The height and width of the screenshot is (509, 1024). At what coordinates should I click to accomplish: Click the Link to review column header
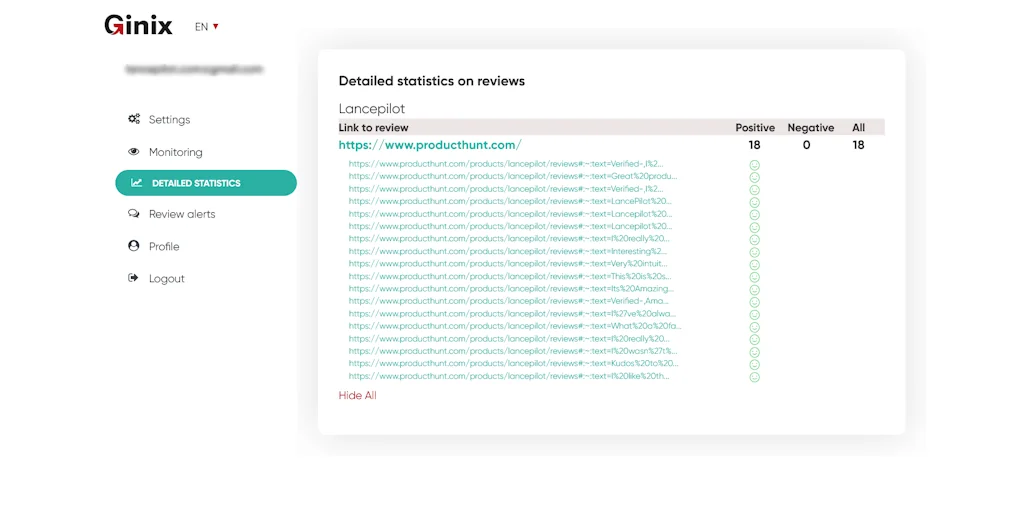click(374, 128)
